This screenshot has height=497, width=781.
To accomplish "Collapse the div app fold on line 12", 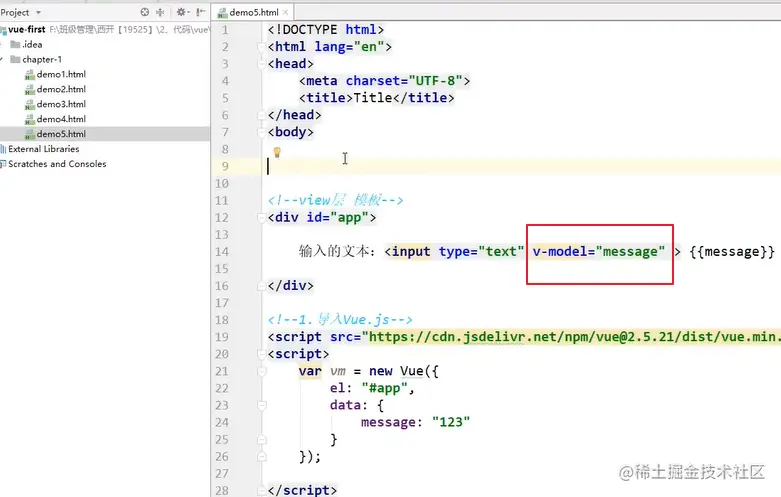I will [x=261, y=218].
